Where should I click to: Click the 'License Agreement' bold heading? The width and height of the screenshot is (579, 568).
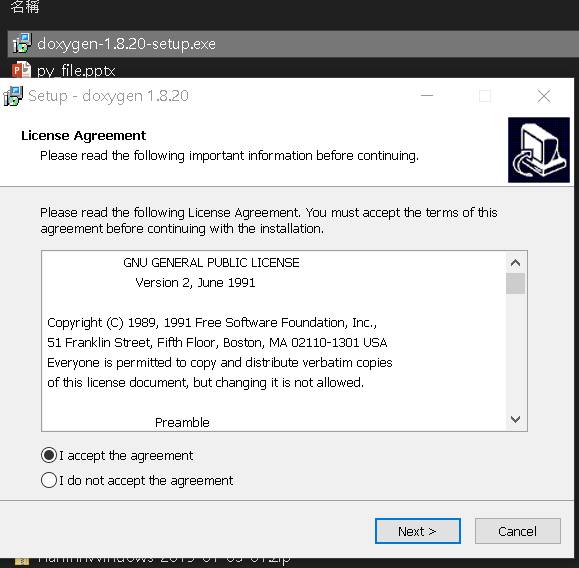click(83, 136)
